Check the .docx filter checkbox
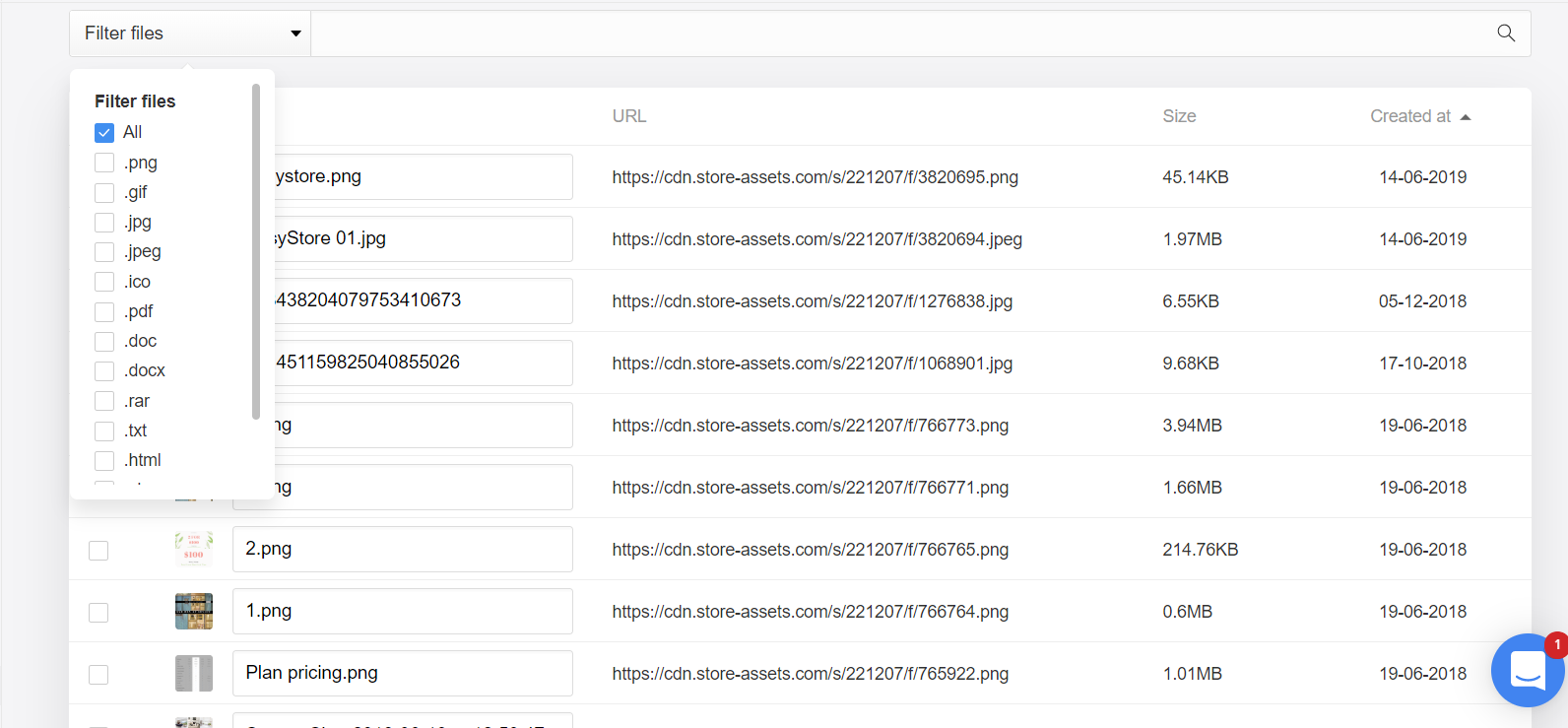The height and width of the screenshot is (728, 1568). pyautogui.click(x=104, y=371)
